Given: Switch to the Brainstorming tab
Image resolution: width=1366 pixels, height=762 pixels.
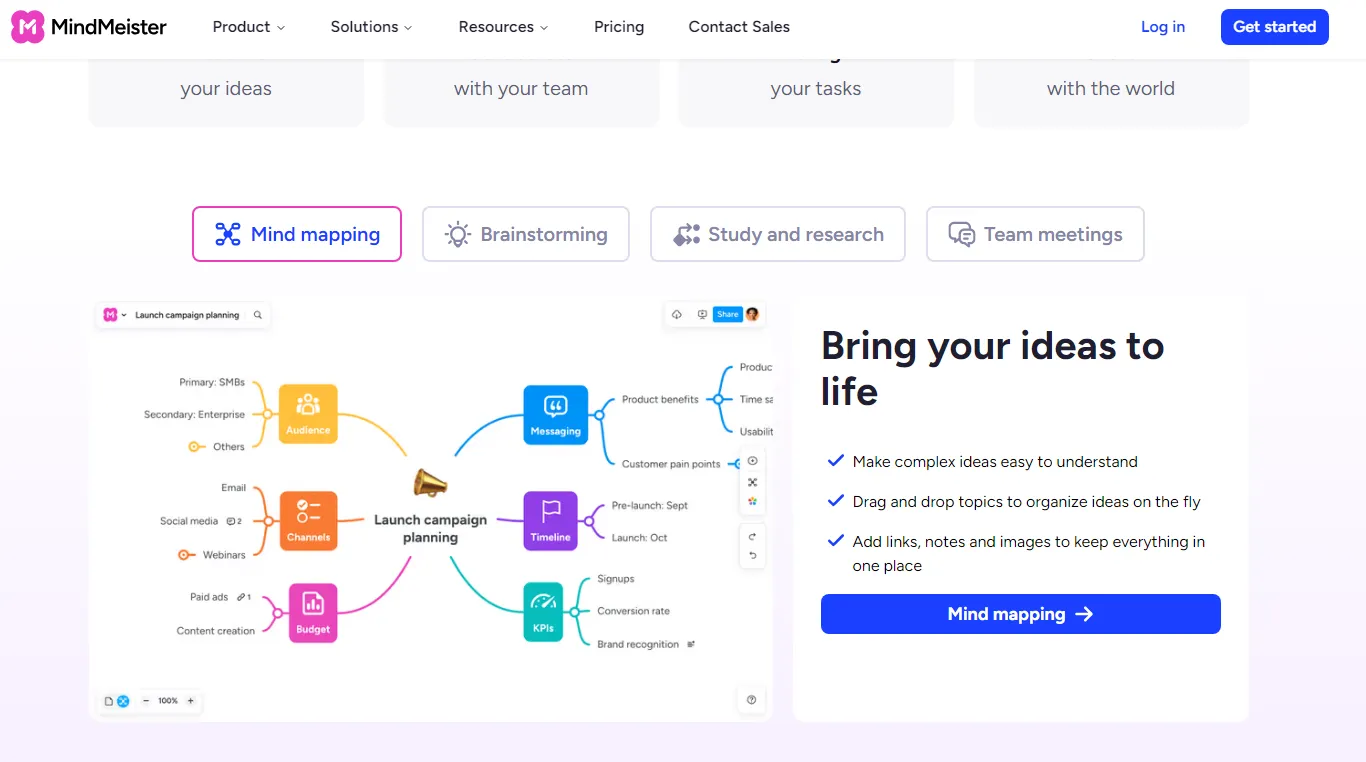Looking at the screenshot, I should pyautogui.click(x=526, y=234).
